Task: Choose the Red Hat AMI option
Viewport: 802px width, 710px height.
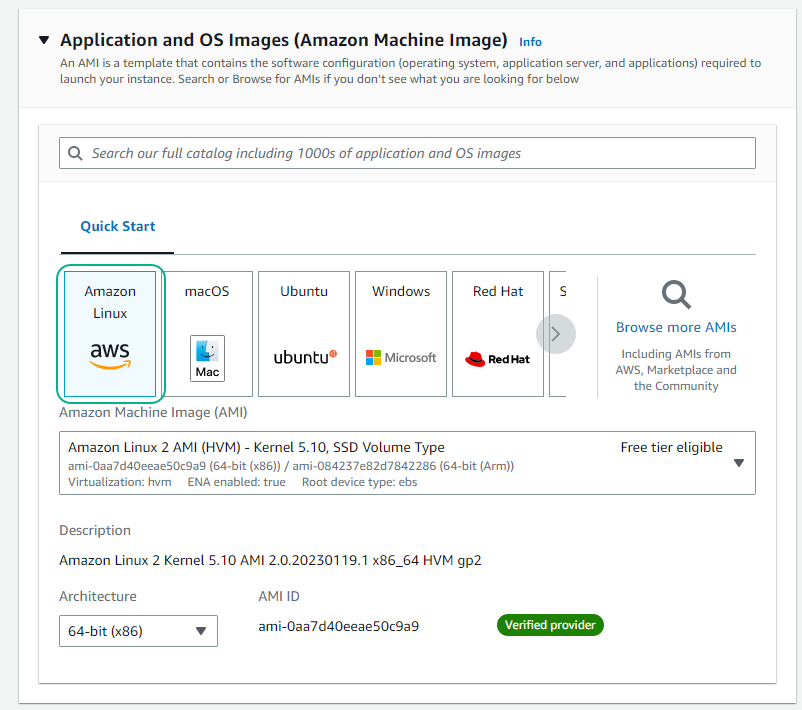Action: tap(497, 333)
